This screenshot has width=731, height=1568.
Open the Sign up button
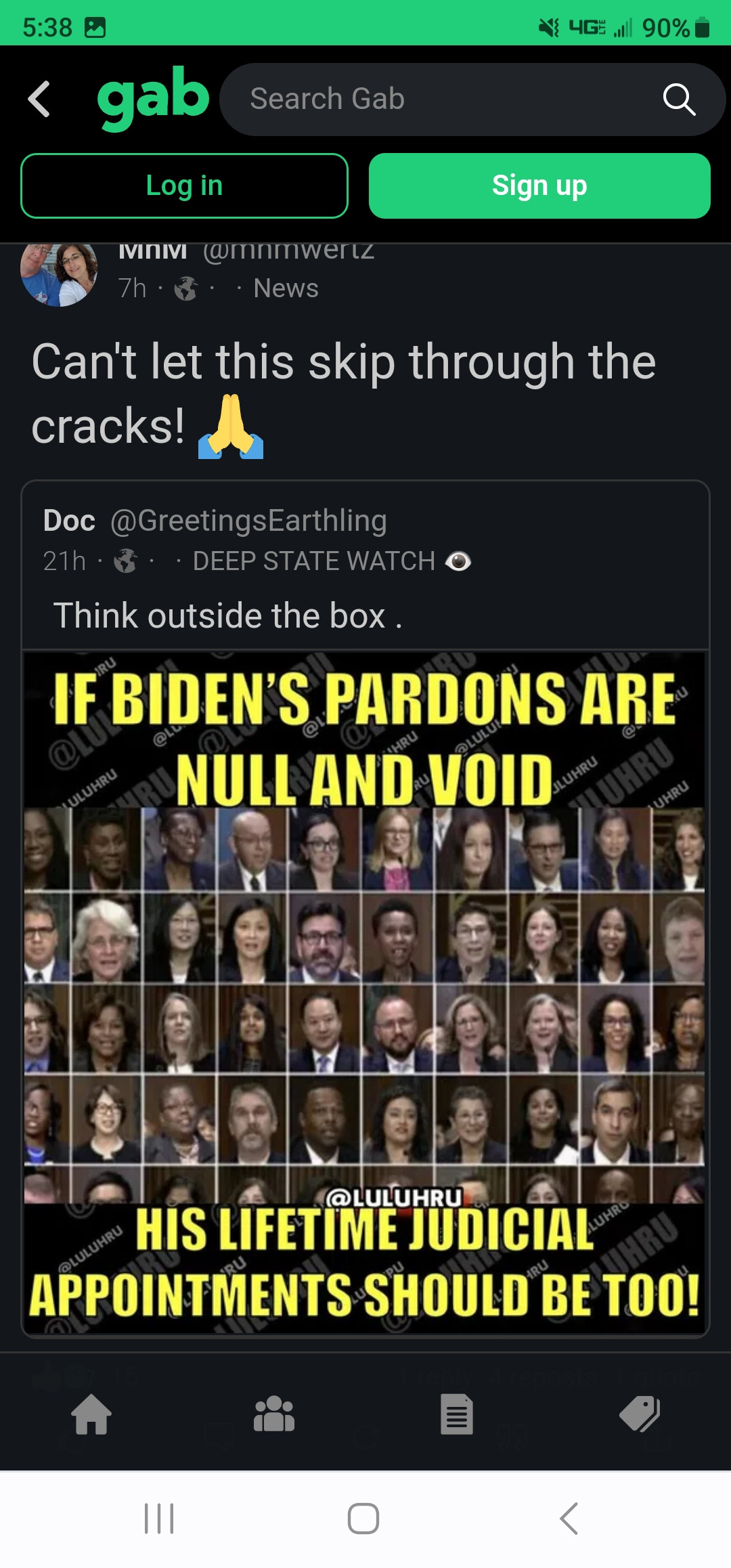539,186
